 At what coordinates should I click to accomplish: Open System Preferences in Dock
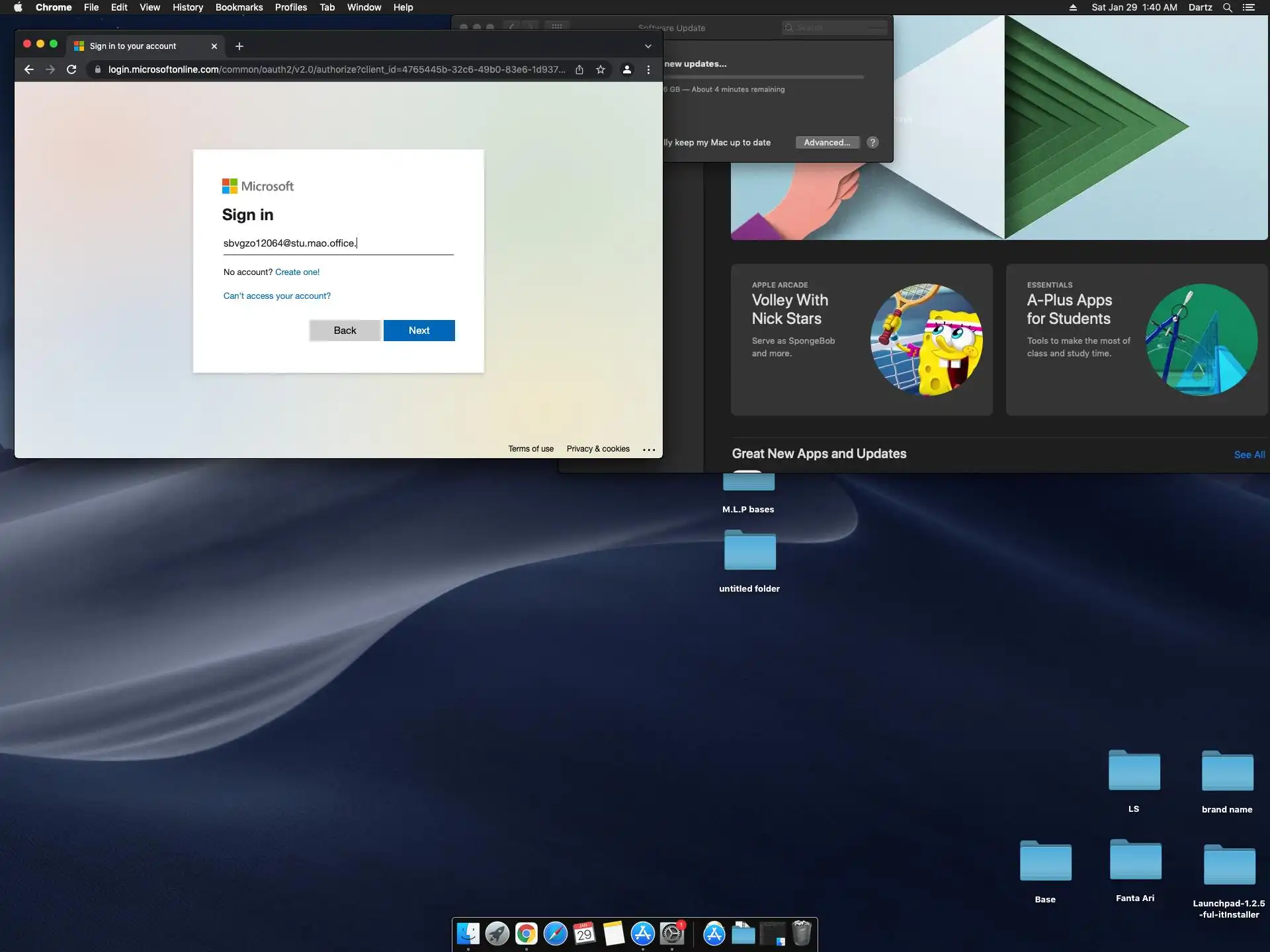(x=672, y=933)
